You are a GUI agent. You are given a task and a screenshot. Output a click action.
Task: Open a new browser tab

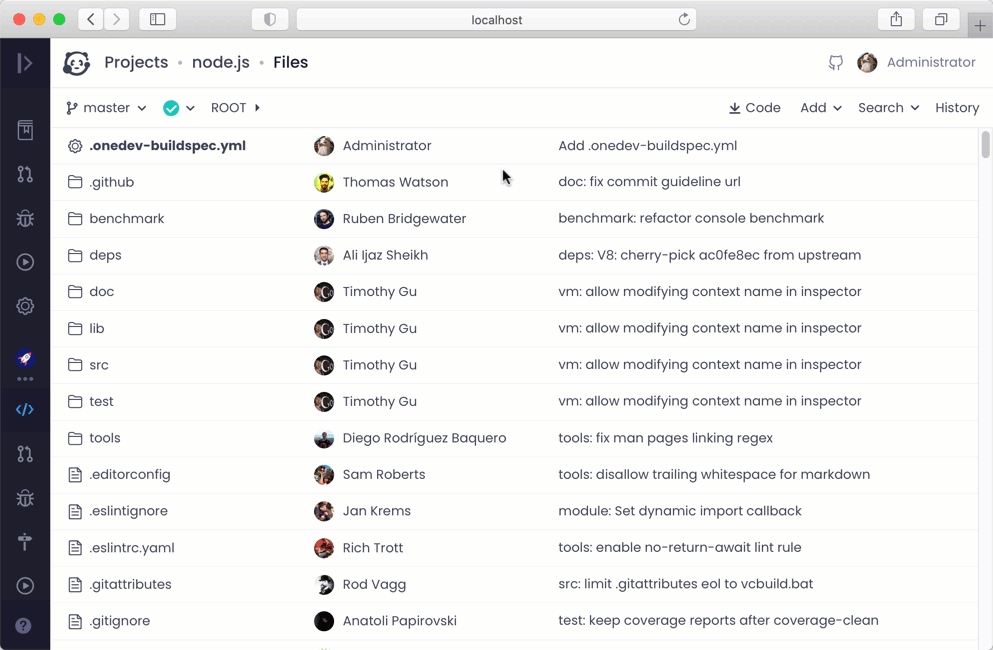click(980, 26)
